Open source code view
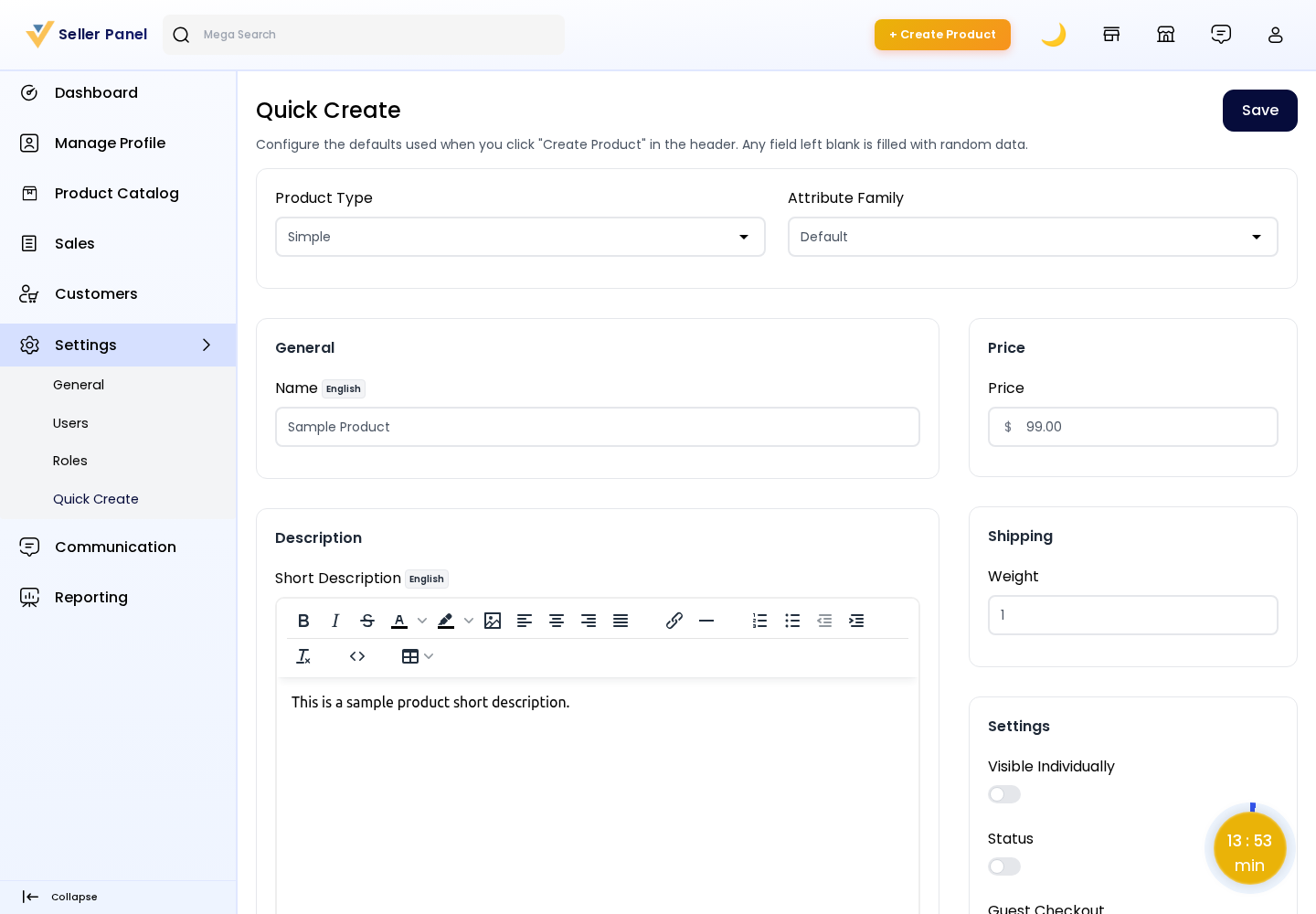The height and width of the screenshot is (914, 1316). tap(357, 656)
